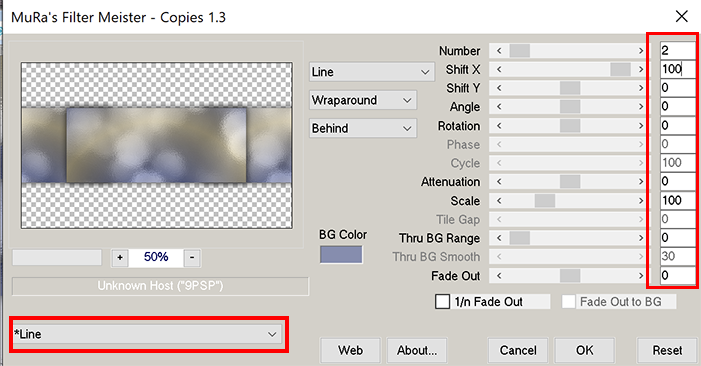Screen dimensions: 701x366
Task: Open the Web button link
Action: click(x=350, y=350)
